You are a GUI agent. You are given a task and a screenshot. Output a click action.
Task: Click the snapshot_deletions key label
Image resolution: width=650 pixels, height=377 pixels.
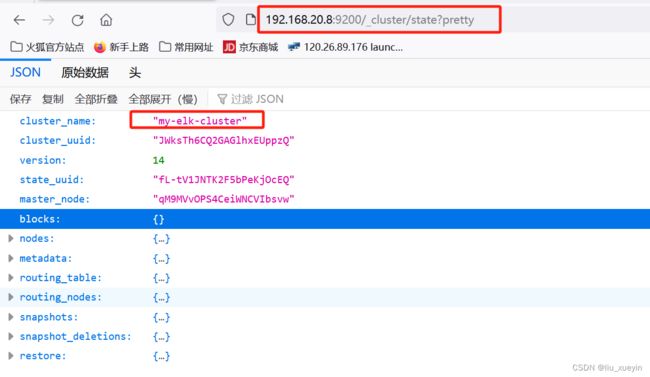click(x=75, y=336)
